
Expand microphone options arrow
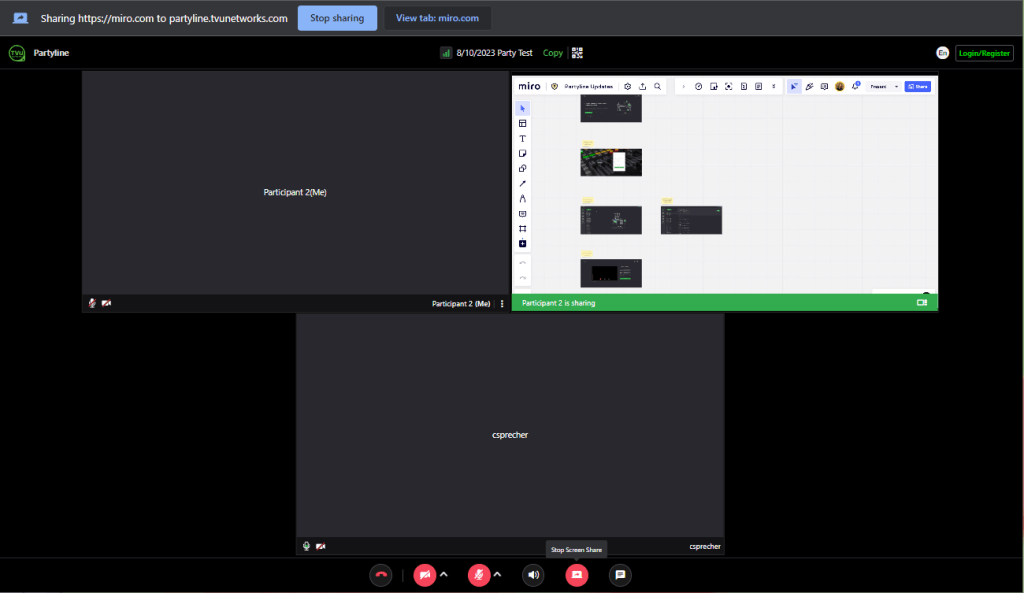click(497, 574)
